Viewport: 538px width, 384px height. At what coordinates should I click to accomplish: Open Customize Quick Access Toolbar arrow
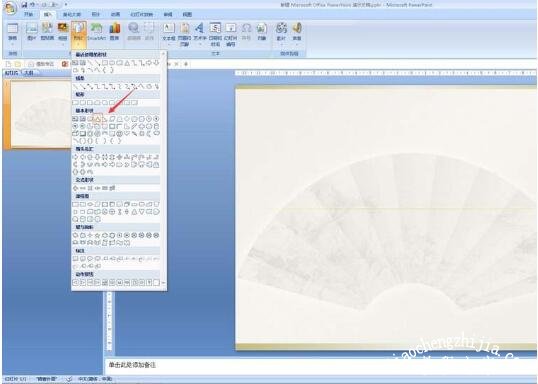[x=66, y=5]
